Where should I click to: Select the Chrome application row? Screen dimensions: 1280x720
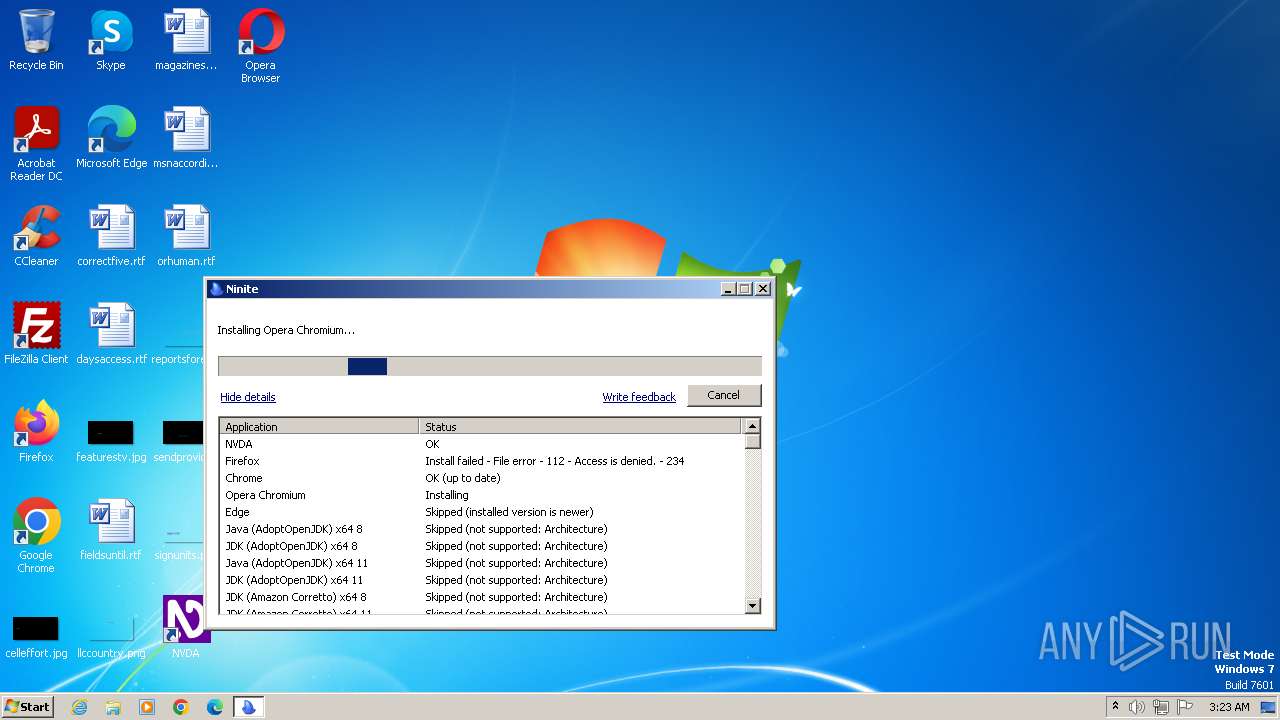tap(482, 478)
